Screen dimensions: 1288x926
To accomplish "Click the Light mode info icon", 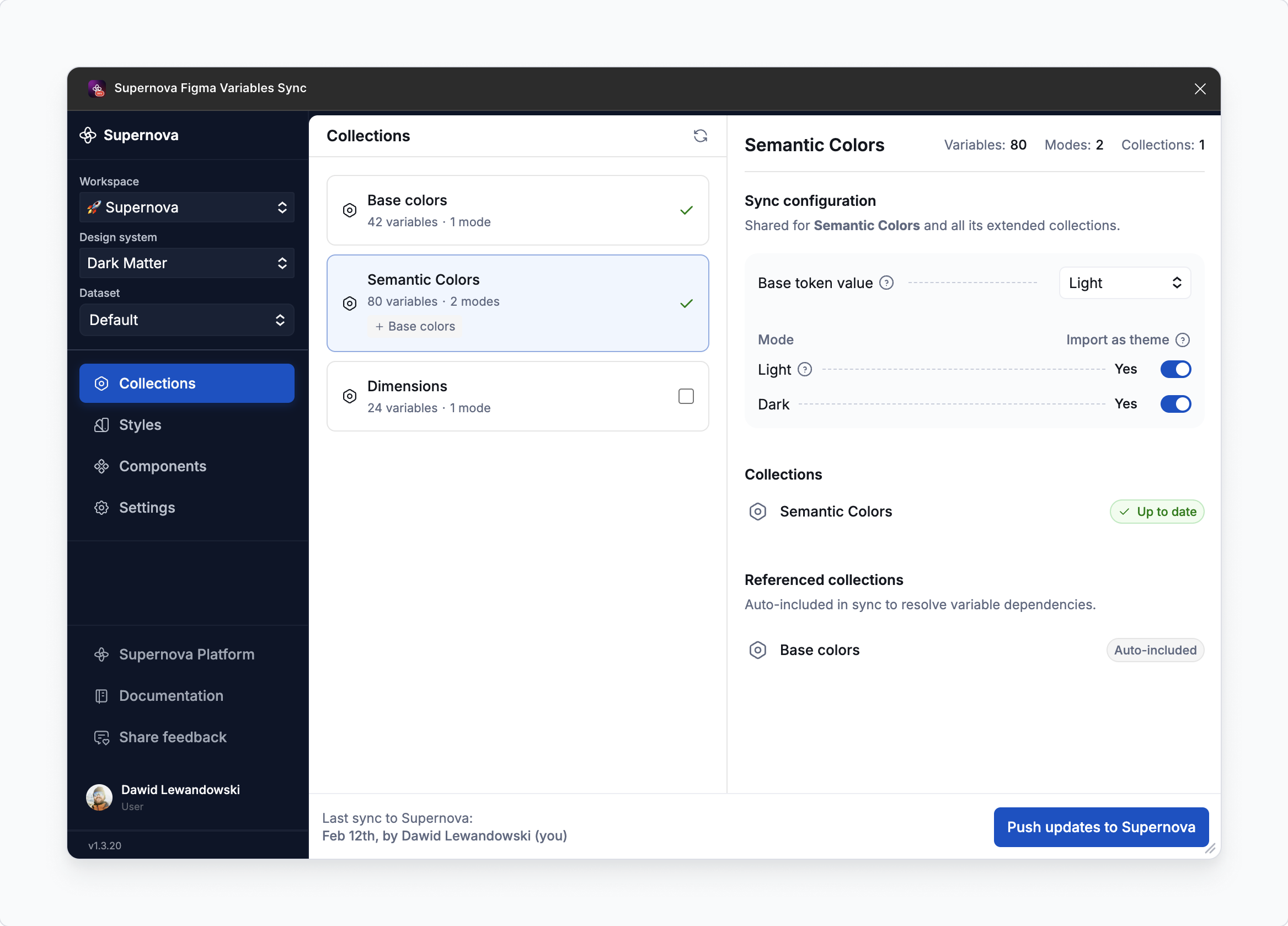I will coord(805,369).
